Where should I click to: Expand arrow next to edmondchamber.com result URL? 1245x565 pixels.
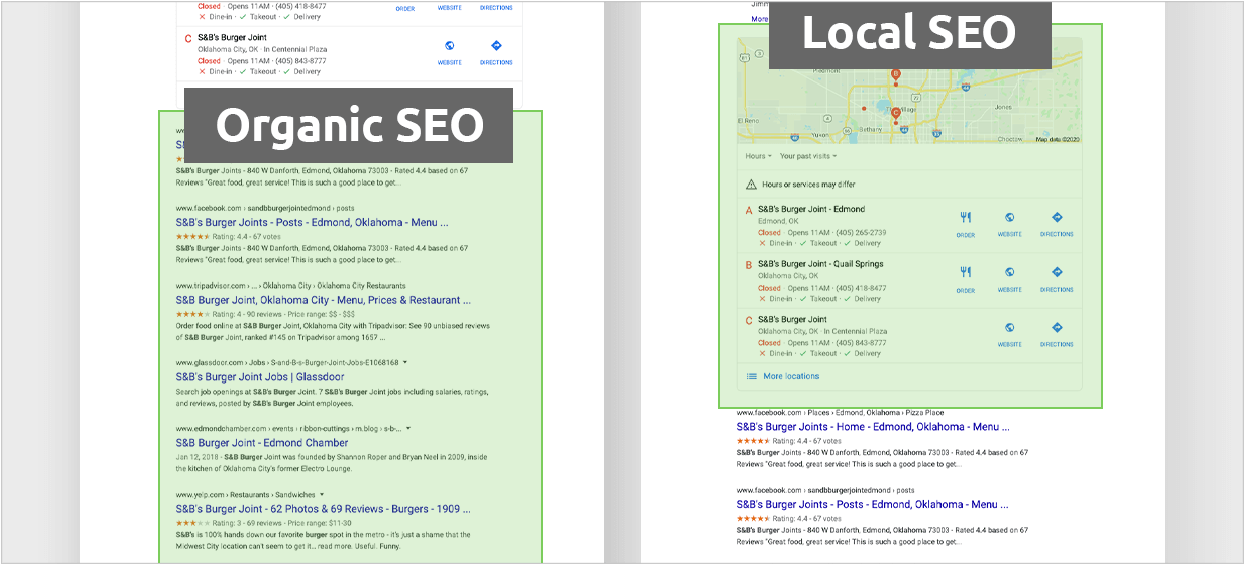point(409,428)
